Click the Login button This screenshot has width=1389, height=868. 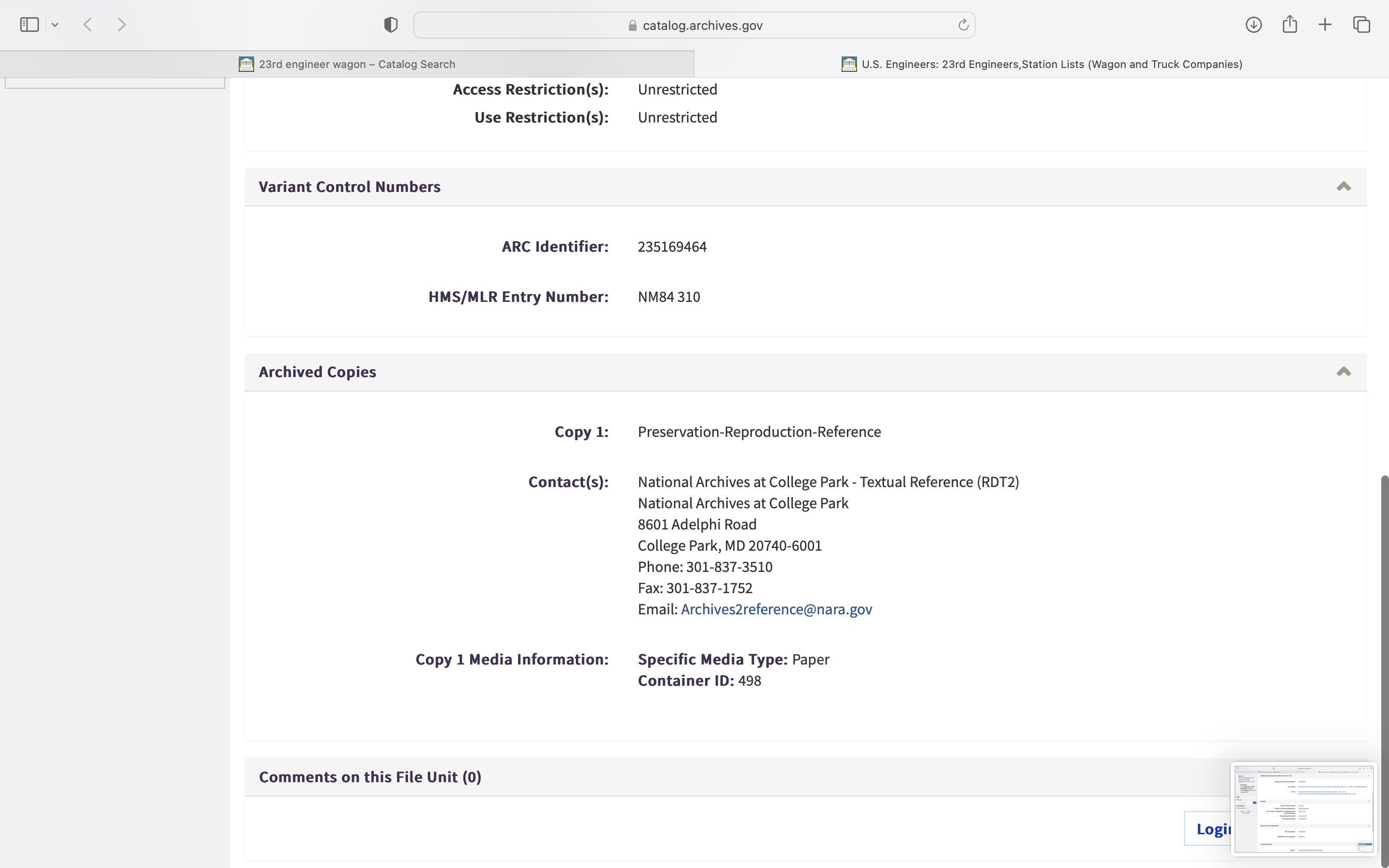coord(1208,828)
